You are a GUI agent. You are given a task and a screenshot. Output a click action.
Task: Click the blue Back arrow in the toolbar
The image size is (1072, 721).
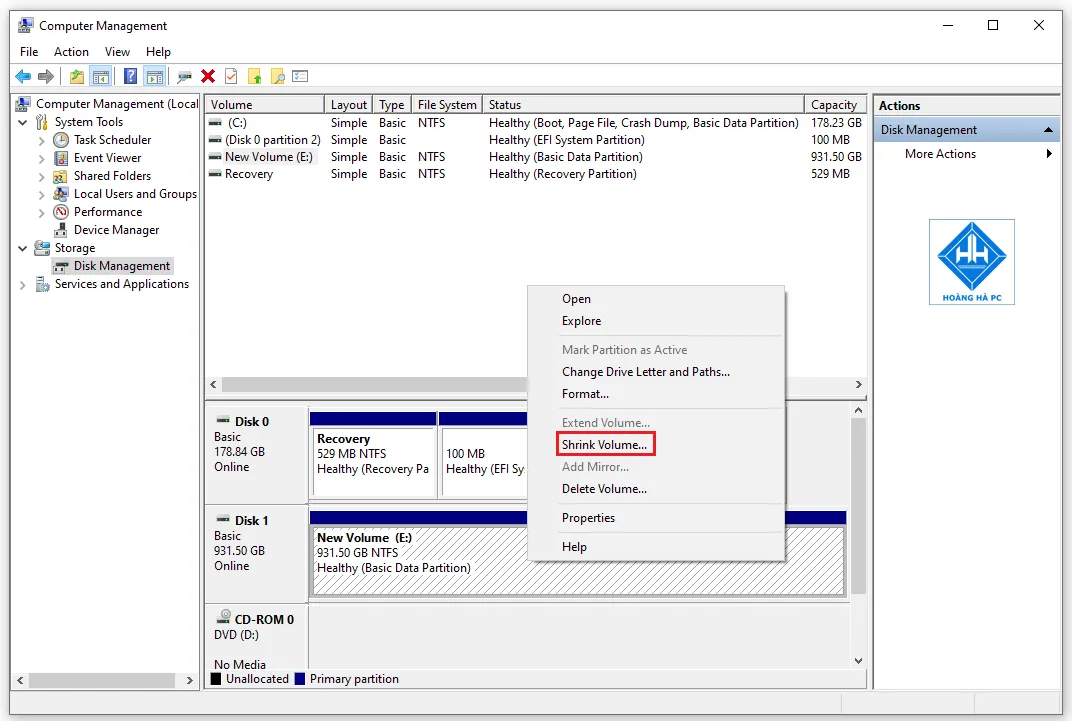pos(23,77)
